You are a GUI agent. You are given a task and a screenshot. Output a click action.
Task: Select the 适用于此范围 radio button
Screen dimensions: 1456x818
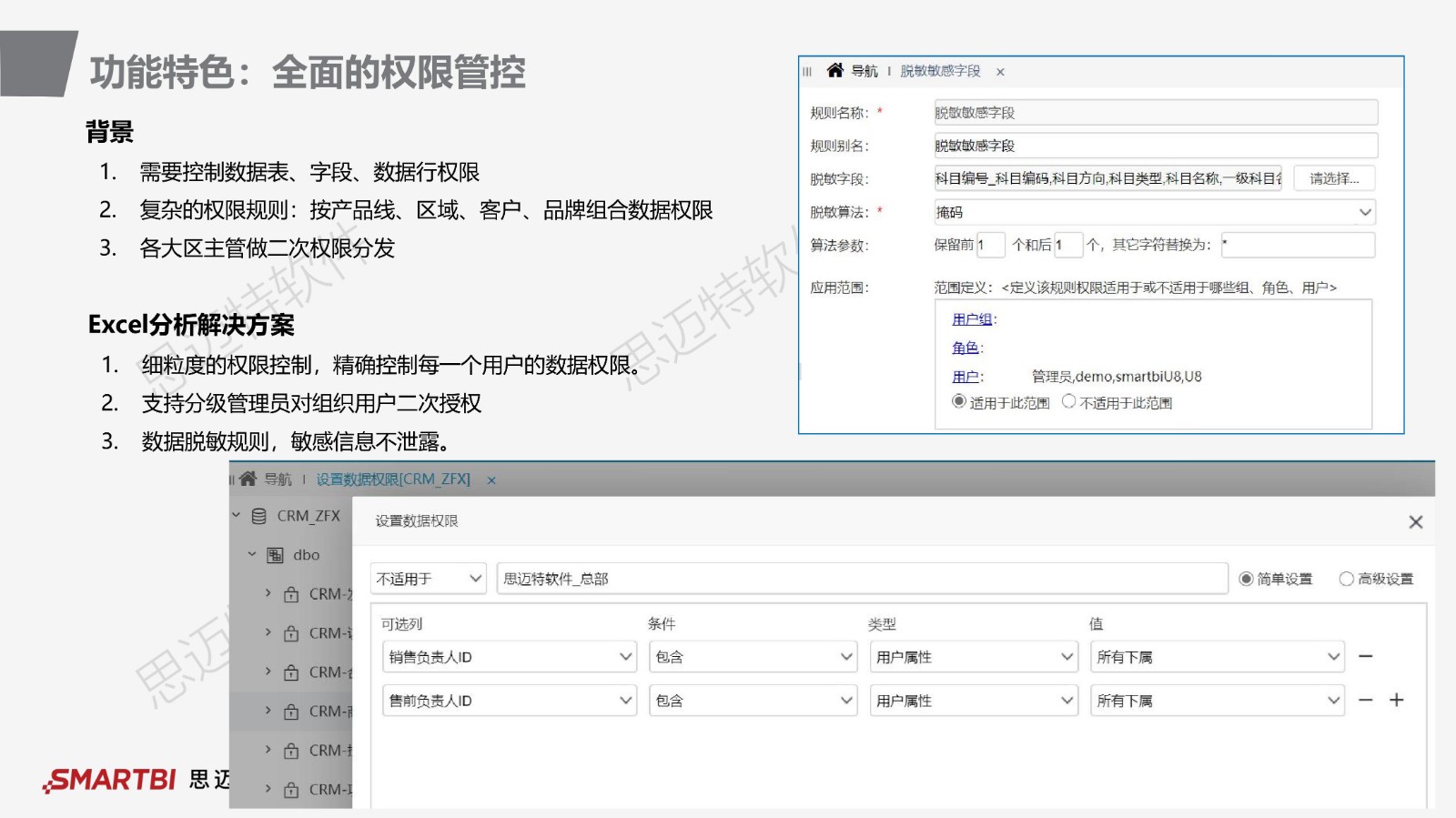click(x=958, y=401)
